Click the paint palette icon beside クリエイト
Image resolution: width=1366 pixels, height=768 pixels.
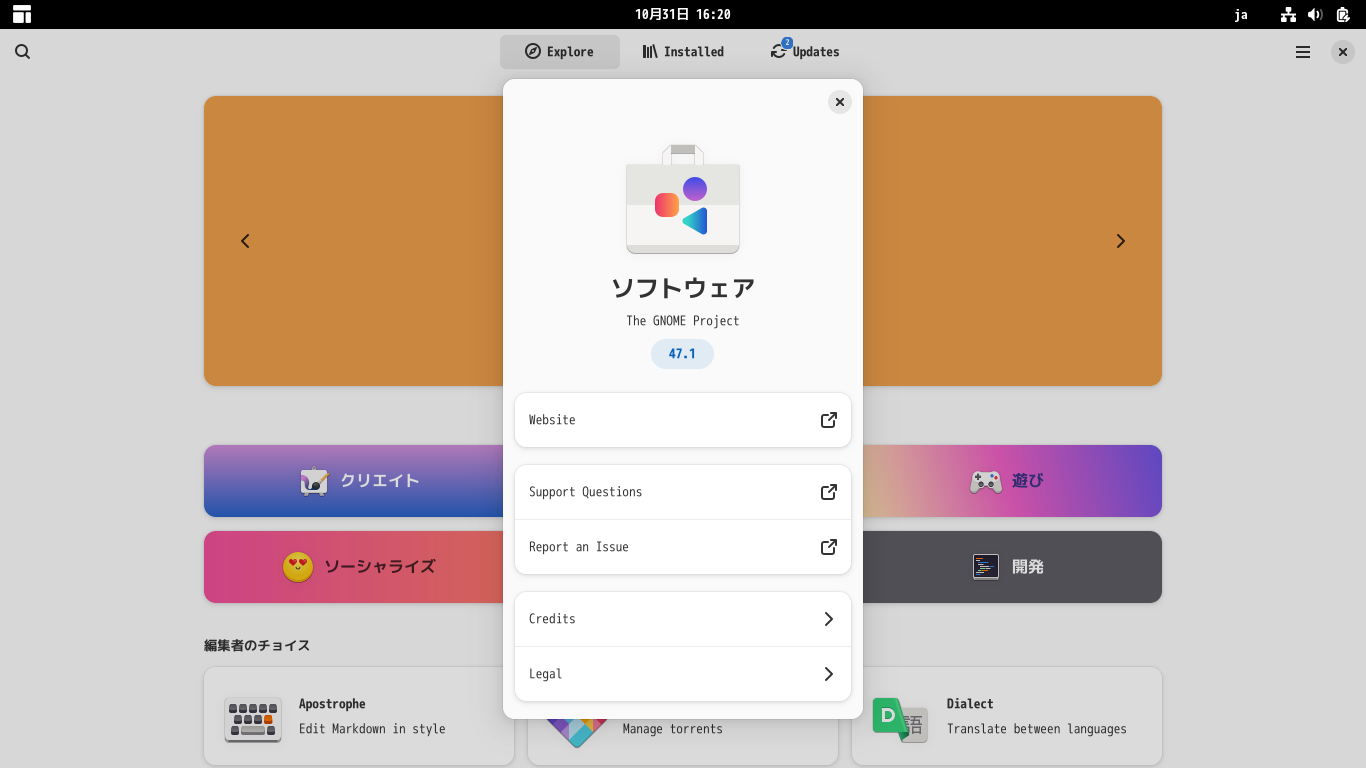click(x=315, y=481)
